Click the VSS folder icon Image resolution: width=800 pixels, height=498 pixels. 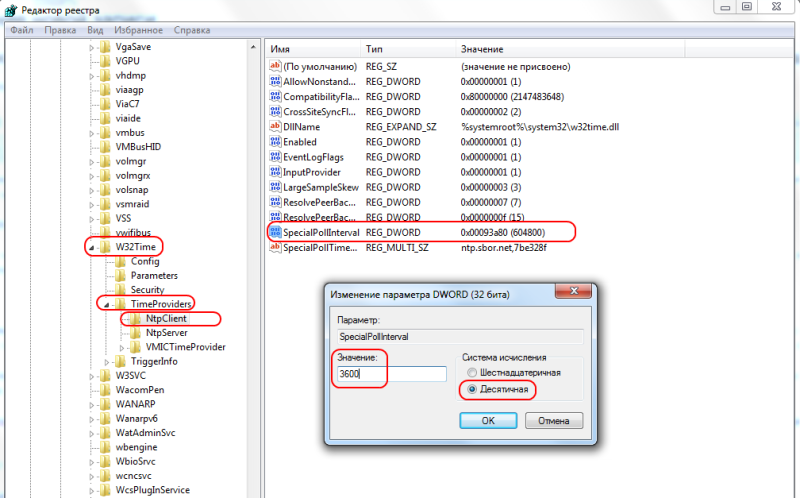tap(105, 218)
